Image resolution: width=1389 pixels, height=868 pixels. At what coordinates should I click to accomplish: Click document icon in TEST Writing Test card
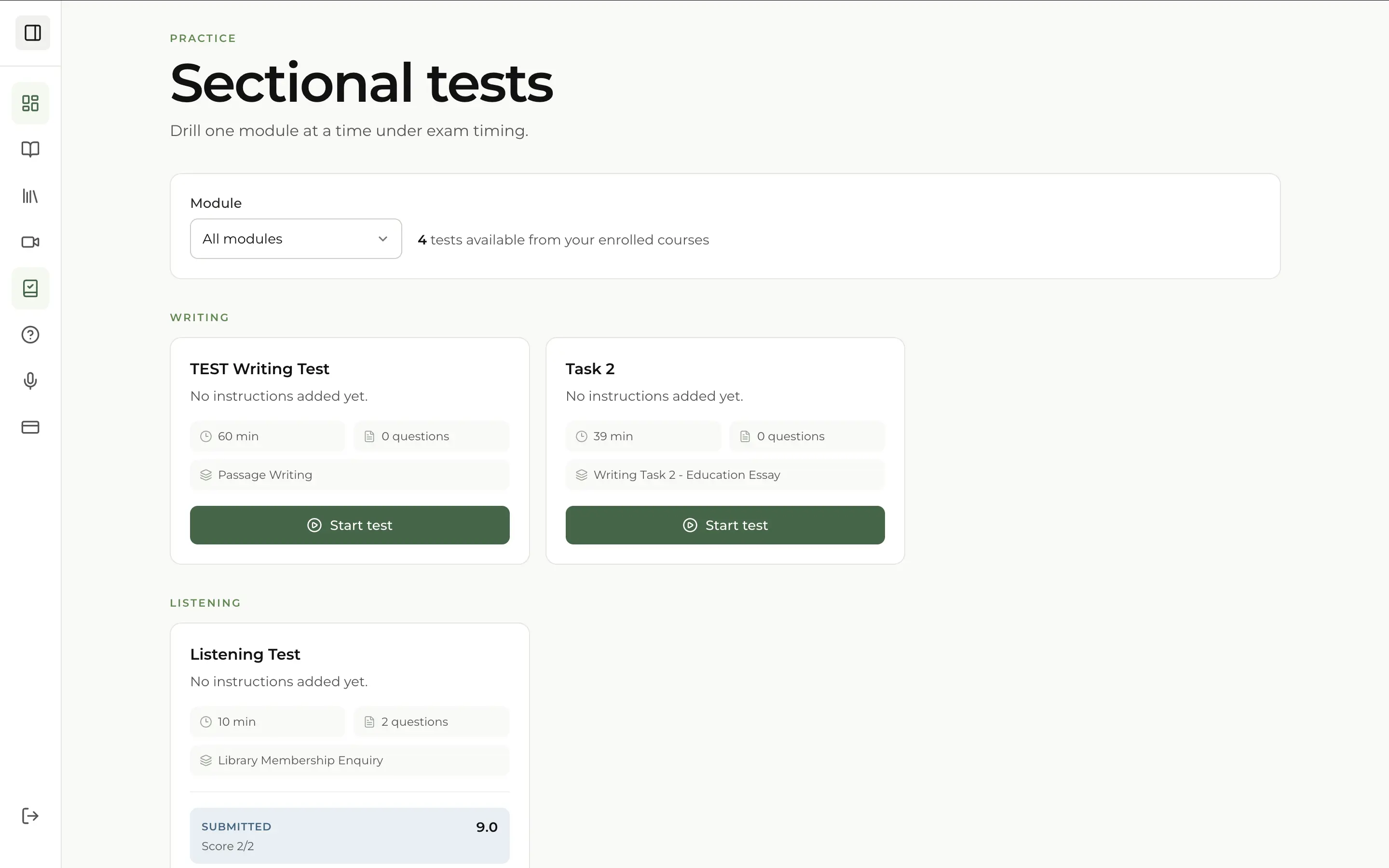(x=369, y=436)
